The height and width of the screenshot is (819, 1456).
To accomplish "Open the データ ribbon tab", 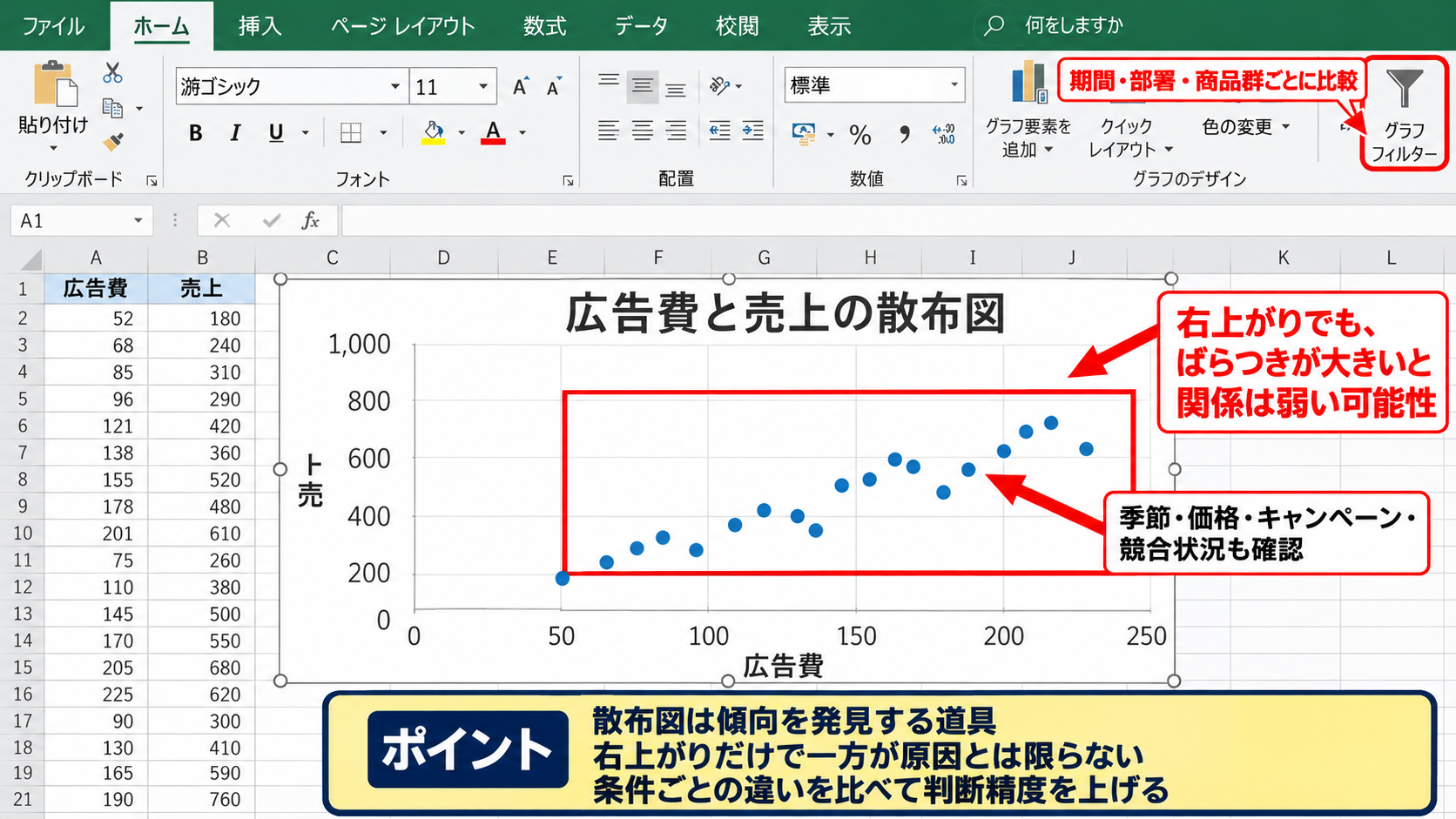I will pos(642,26).
